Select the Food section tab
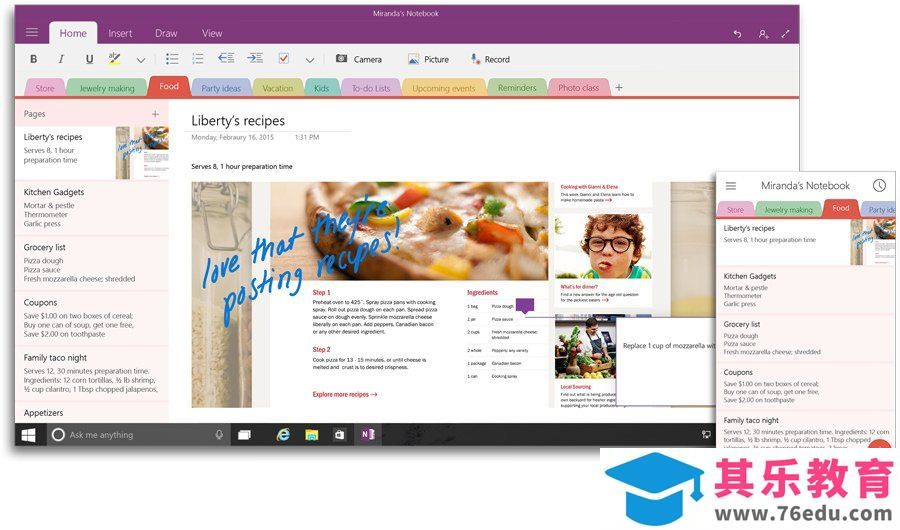The height and width of the screenshot is (530, 900). point(169,86)
